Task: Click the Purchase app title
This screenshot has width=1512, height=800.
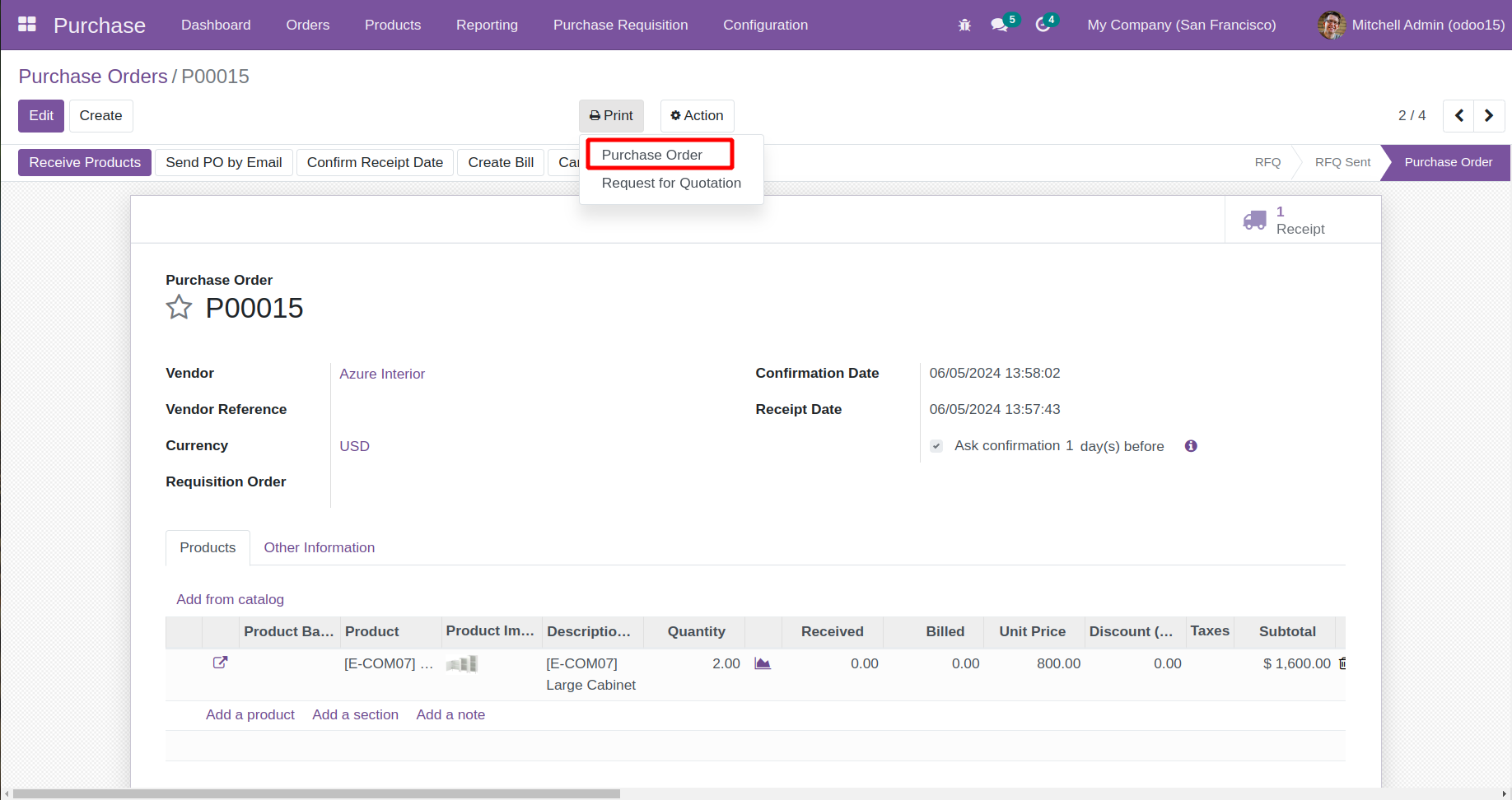Action: click(x=100, y=26)
